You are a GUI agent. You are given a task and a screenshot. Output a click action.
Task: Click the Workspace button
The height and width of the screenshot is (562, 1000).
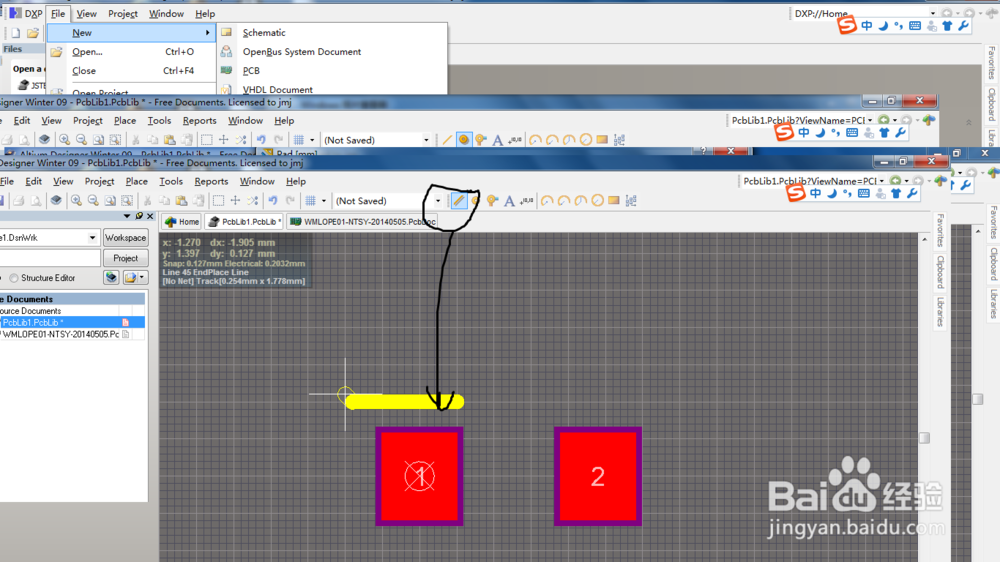126,237
